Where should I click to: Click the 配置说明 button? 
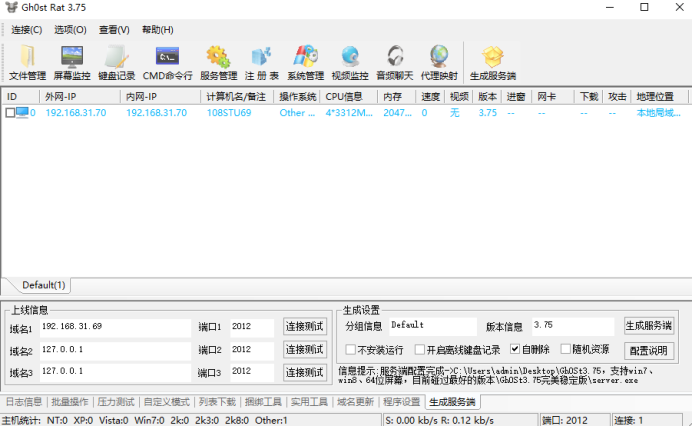648,351
